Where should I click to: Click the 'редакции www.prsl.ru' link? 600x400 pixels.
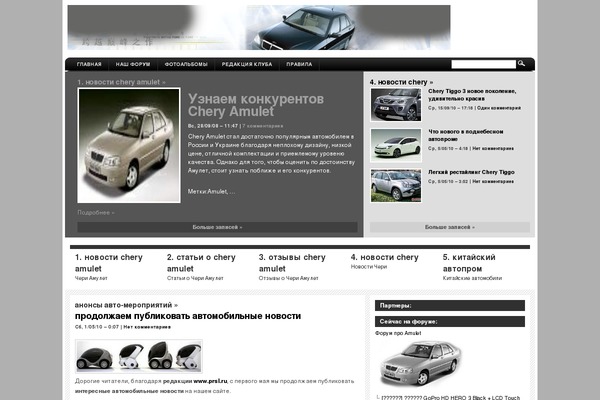coord(195,381)
